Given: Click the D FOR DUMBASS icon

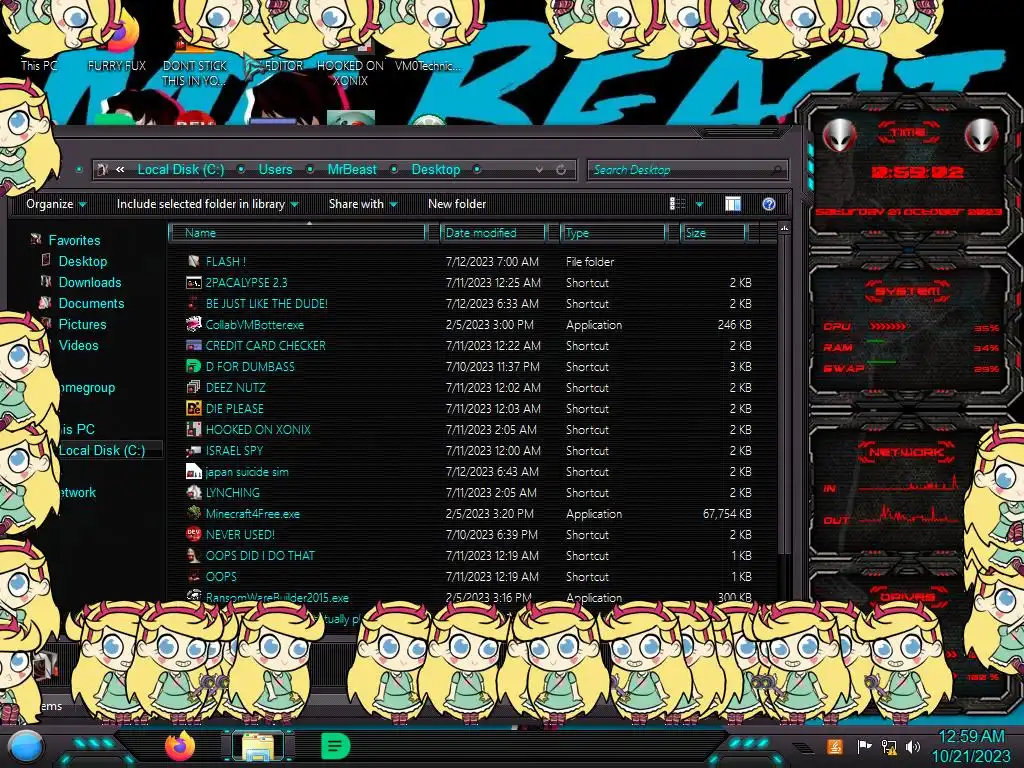Looking at the screenshot, I should (x=193, y=366).
